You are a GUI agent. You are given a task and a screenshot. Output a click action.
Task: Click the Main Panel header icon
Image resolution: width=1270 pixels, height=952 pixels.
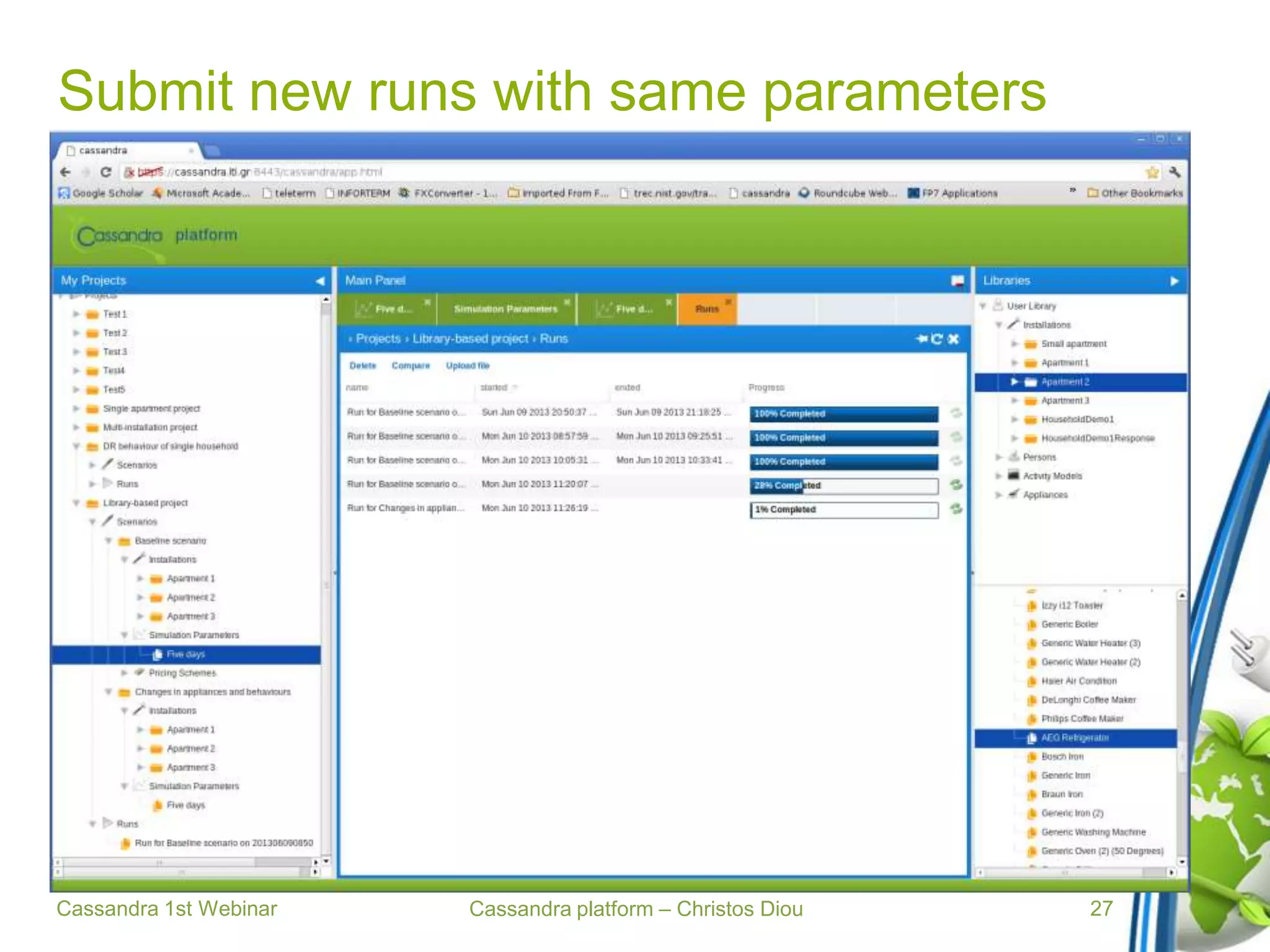(957, 281)
